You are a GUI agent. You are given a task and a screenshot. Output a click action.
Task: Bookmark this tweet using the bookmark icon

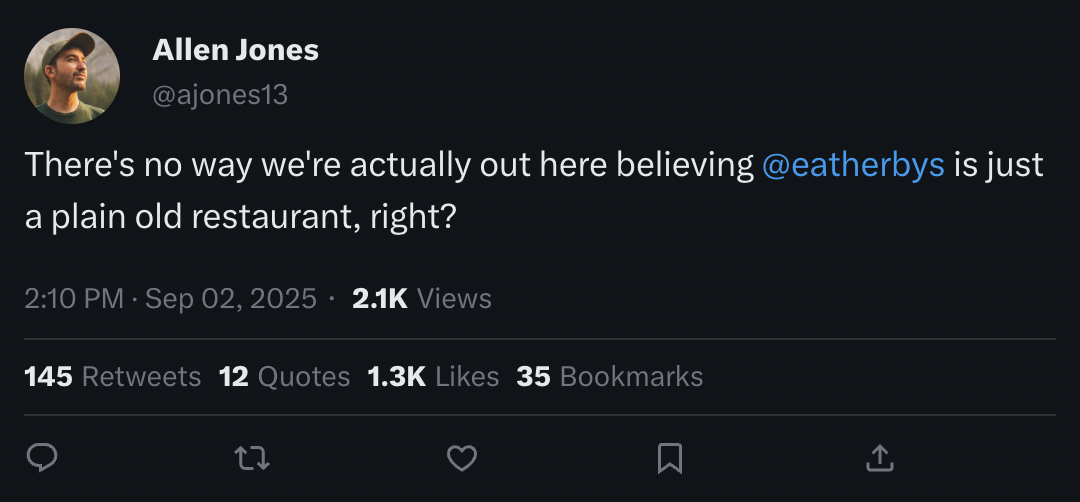click(x=669, y=458)
